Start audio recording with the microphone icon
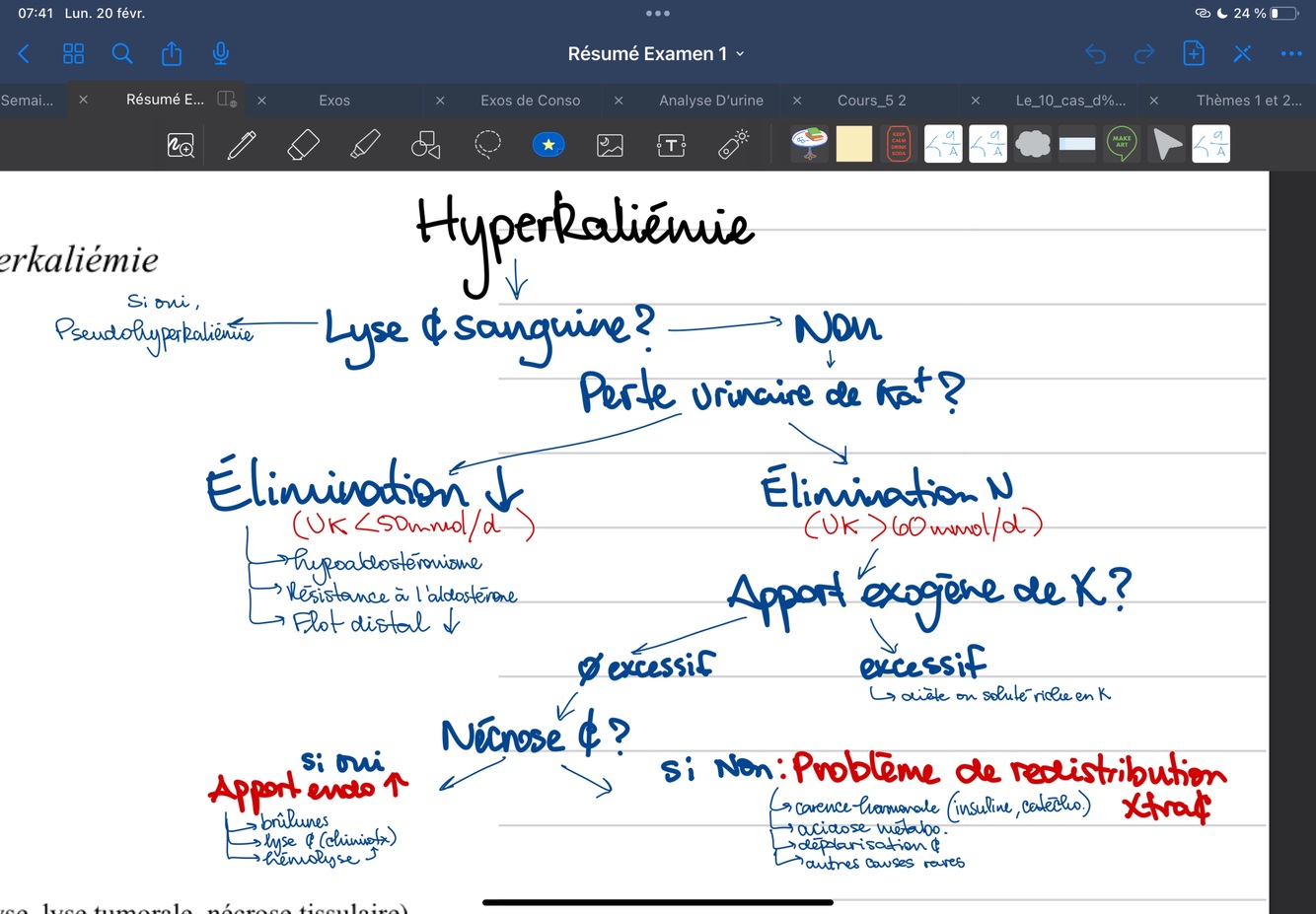Viewport: 1316px width, 914px height. coord(221,53)
